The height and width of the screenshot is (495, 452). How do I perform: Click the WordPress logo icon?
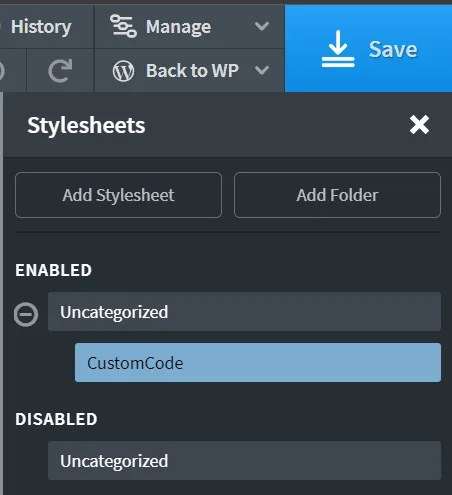[x=123, y=71]
